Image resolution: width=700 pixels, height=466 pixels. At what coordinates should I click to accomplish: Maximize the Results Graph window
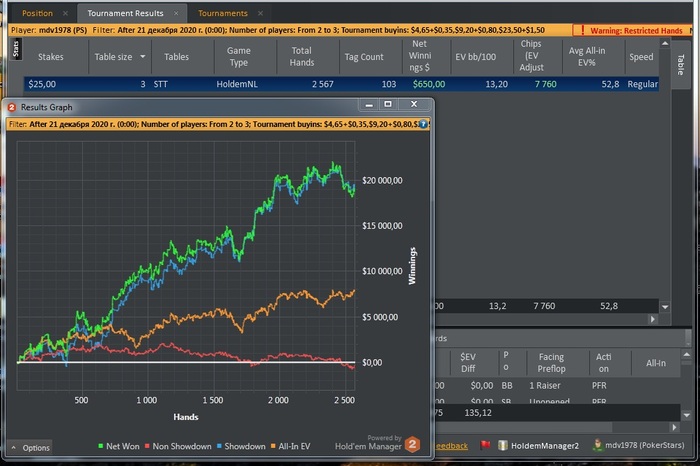(x=388, y=104)
